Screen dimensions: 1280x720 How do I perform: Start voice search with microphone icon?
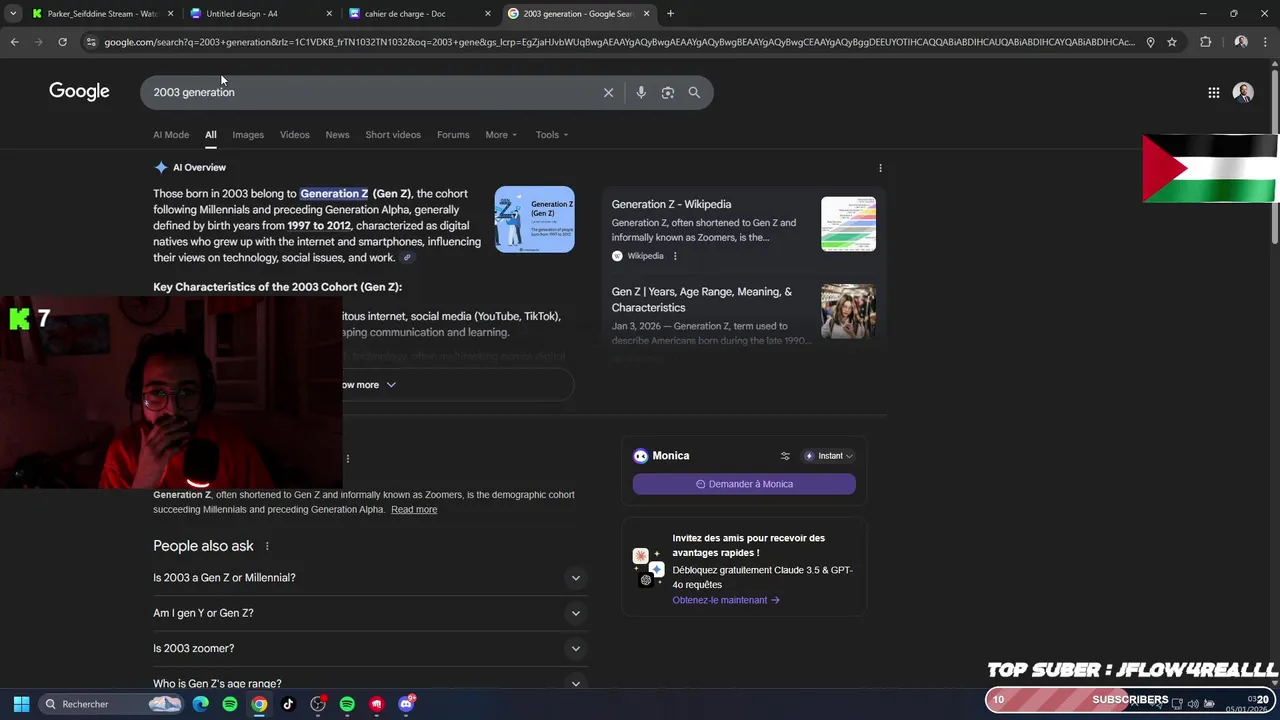pos(641,92)
